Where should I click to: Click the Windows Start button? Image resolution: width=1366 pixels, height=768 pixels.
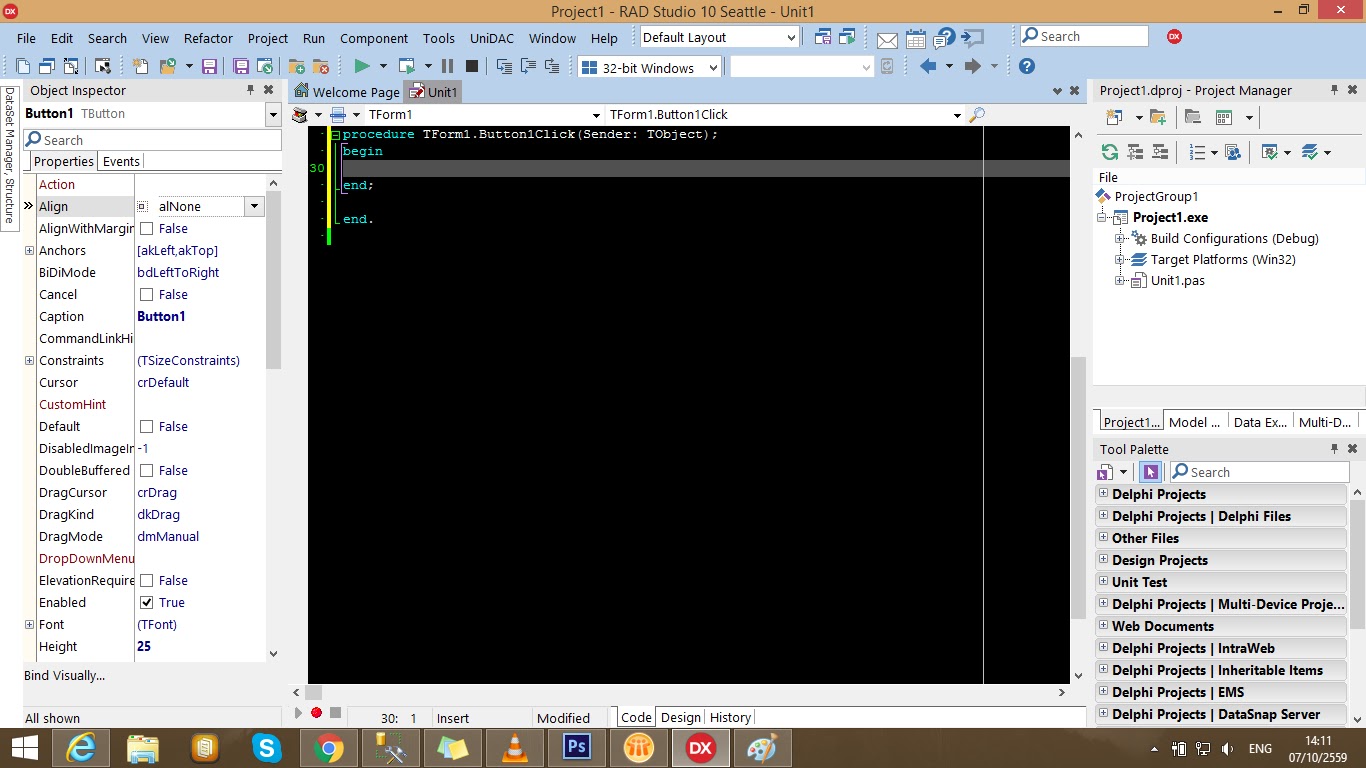tap(24, 747)
